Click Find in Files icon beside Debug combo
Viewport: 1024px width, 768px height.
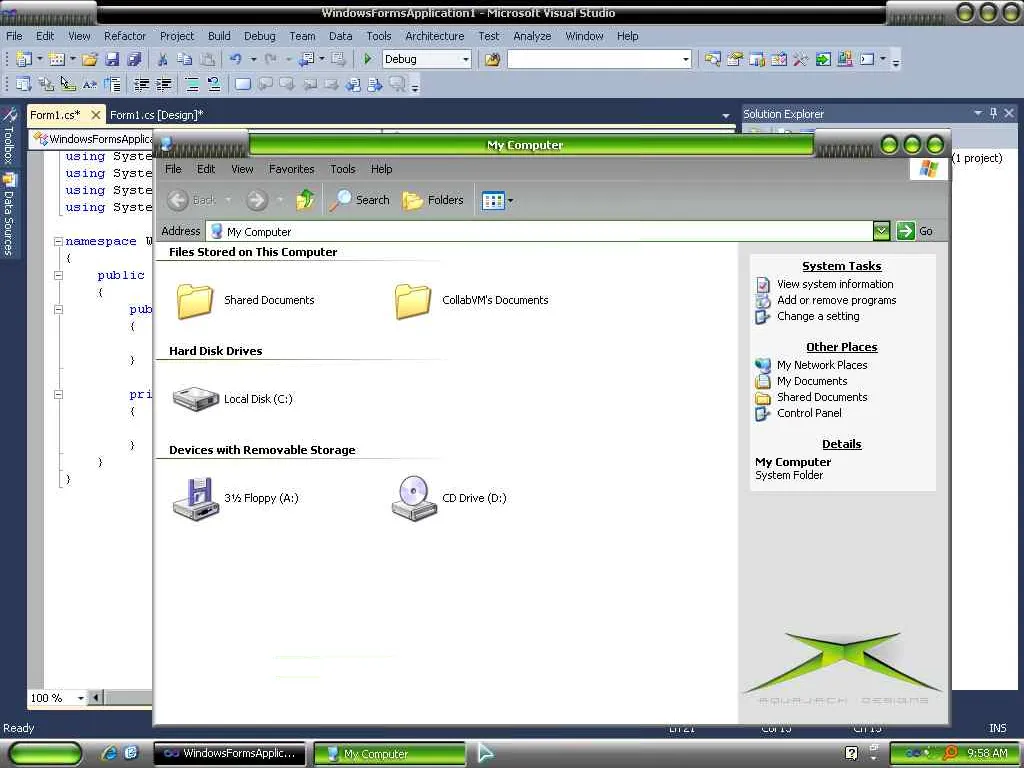(492, 59)
